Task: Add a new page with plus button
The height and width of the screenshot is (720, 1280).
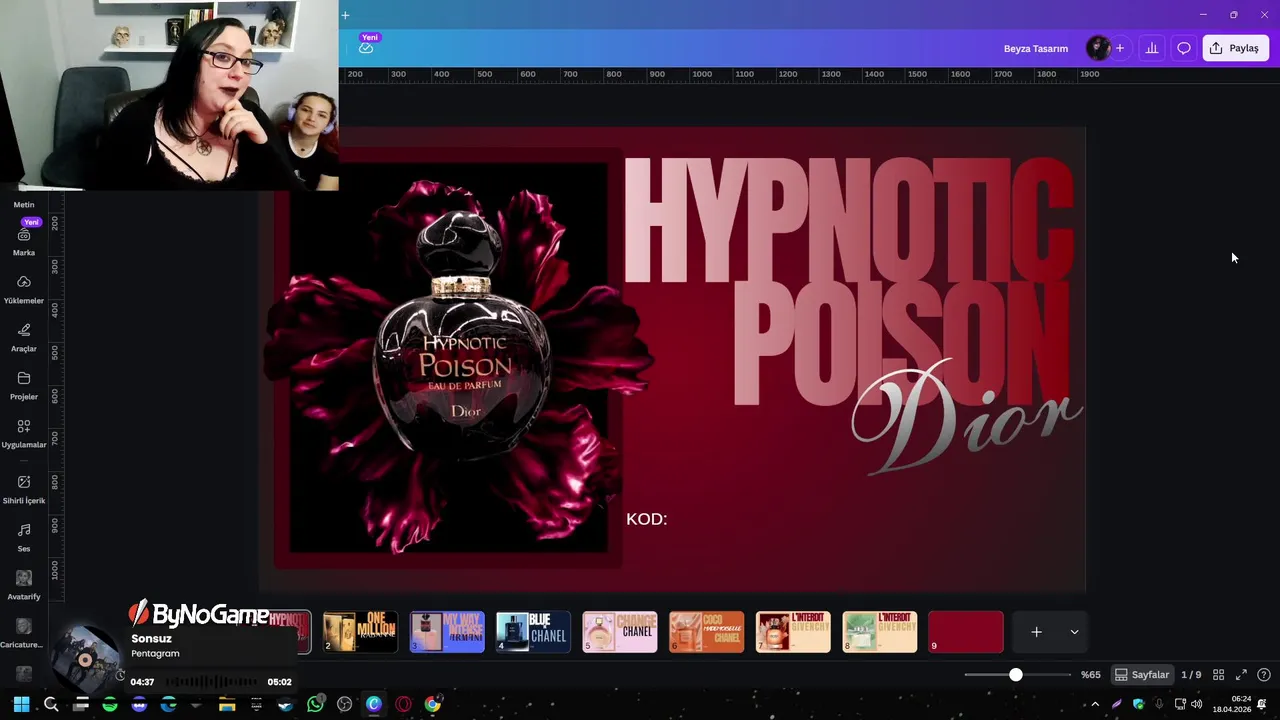Action: pos(1037,632)
